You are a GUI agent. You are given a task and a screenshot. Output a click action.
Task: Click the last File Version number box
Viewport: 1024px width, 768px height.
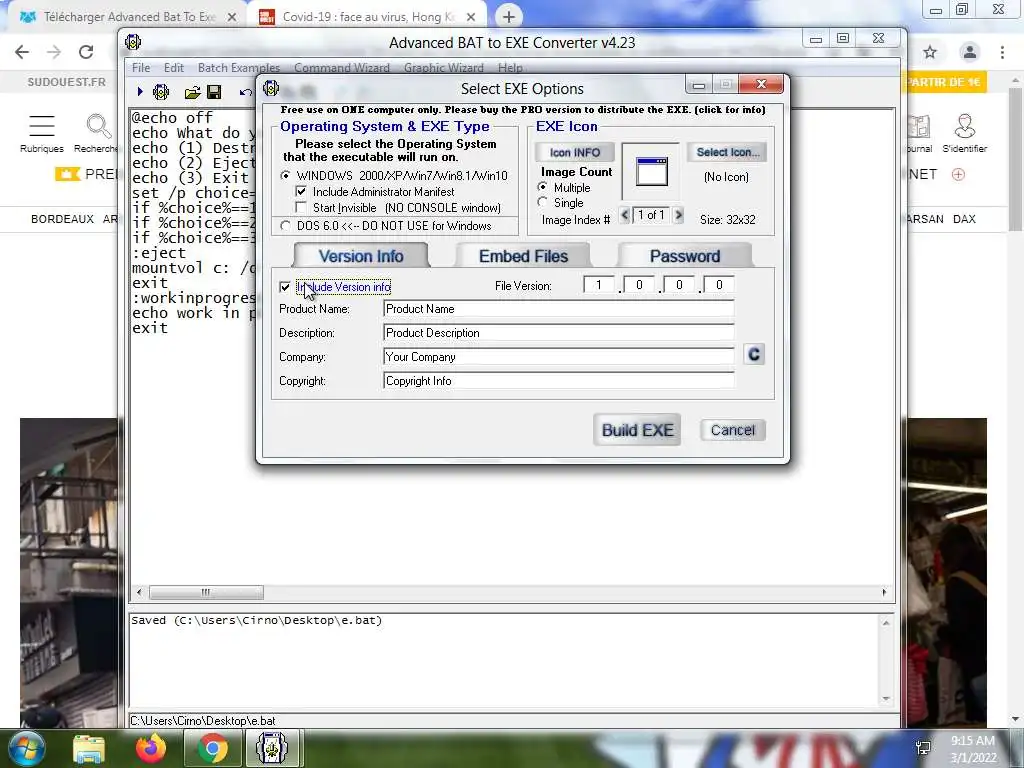(719, 285)
